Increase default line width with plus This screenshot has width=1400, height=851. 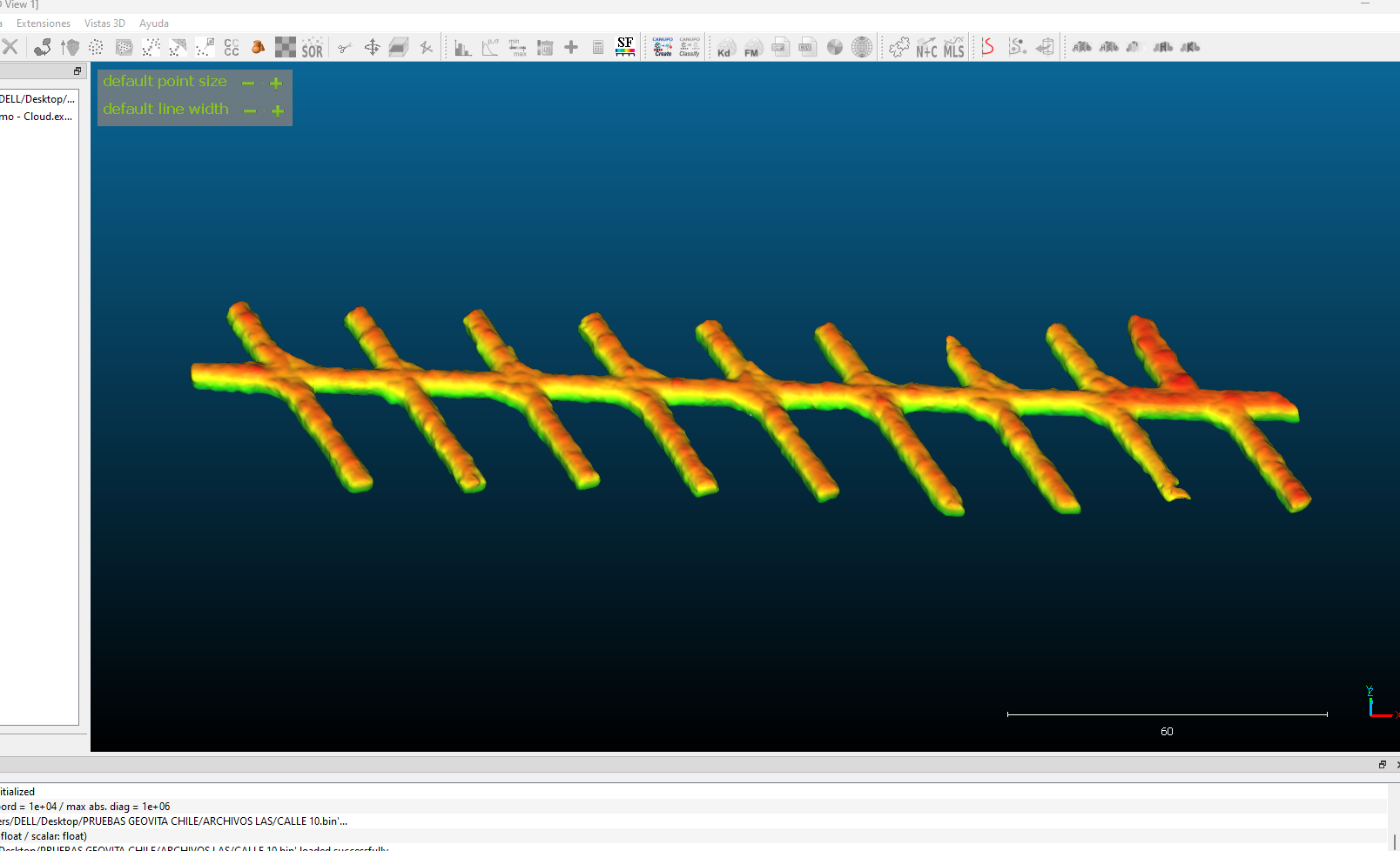coord(278,111)
